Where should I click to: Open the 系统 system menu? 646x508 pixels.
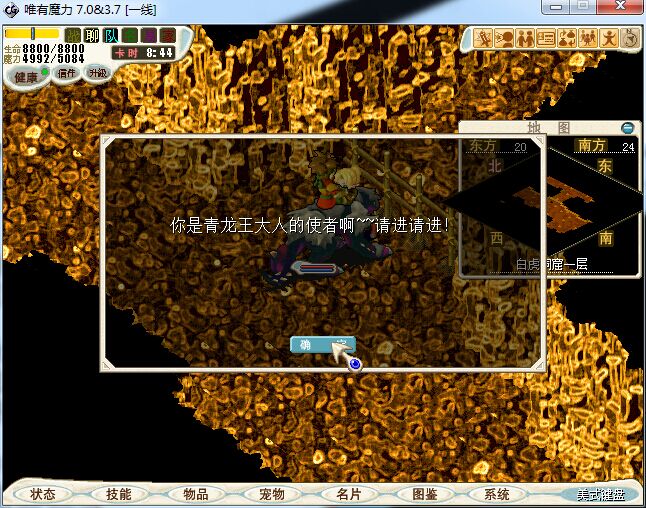click(x=497, y=494)
